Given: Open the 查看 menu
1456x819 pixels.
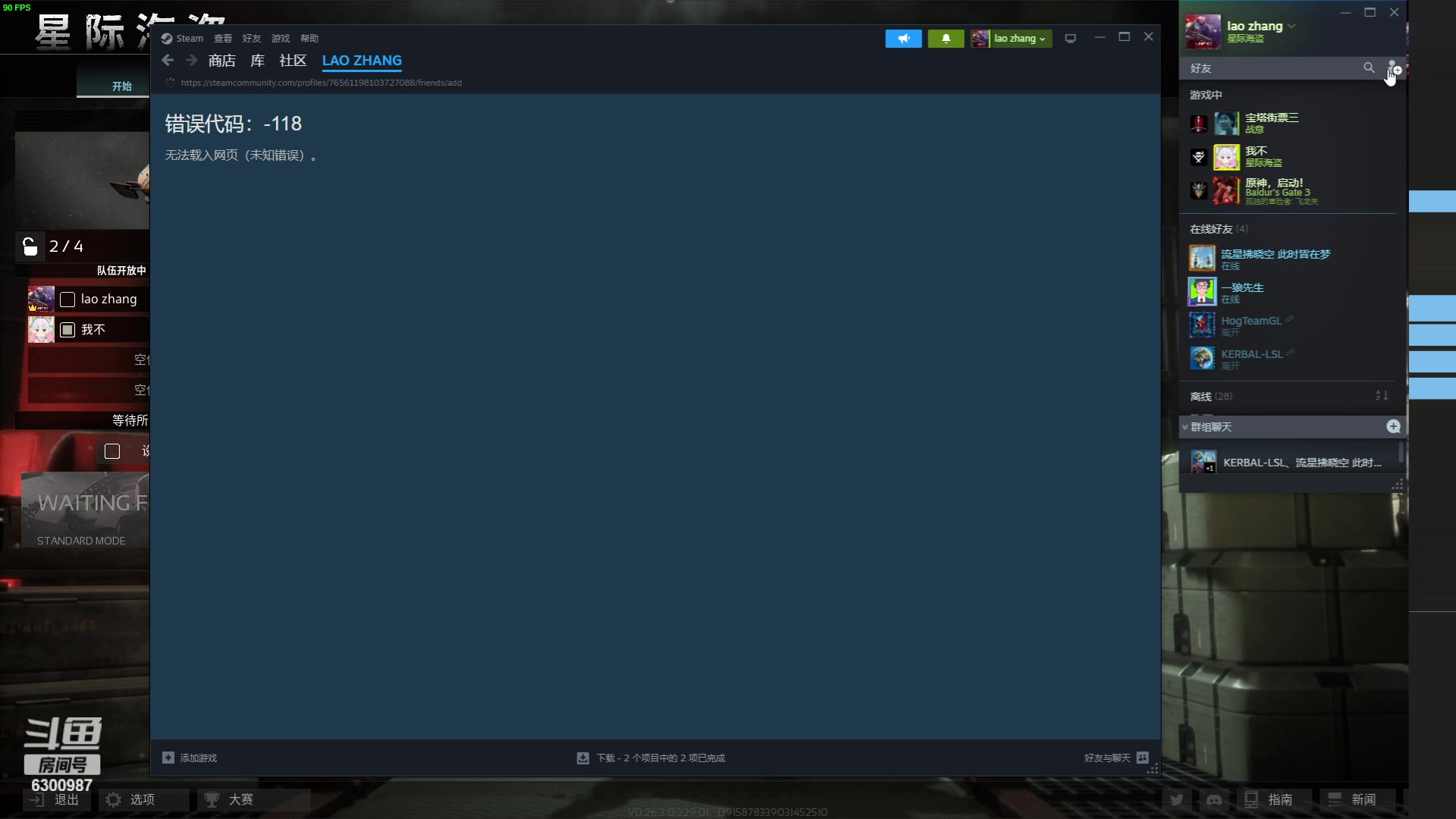Looking at the screenshot, I should tap(223, 39).
